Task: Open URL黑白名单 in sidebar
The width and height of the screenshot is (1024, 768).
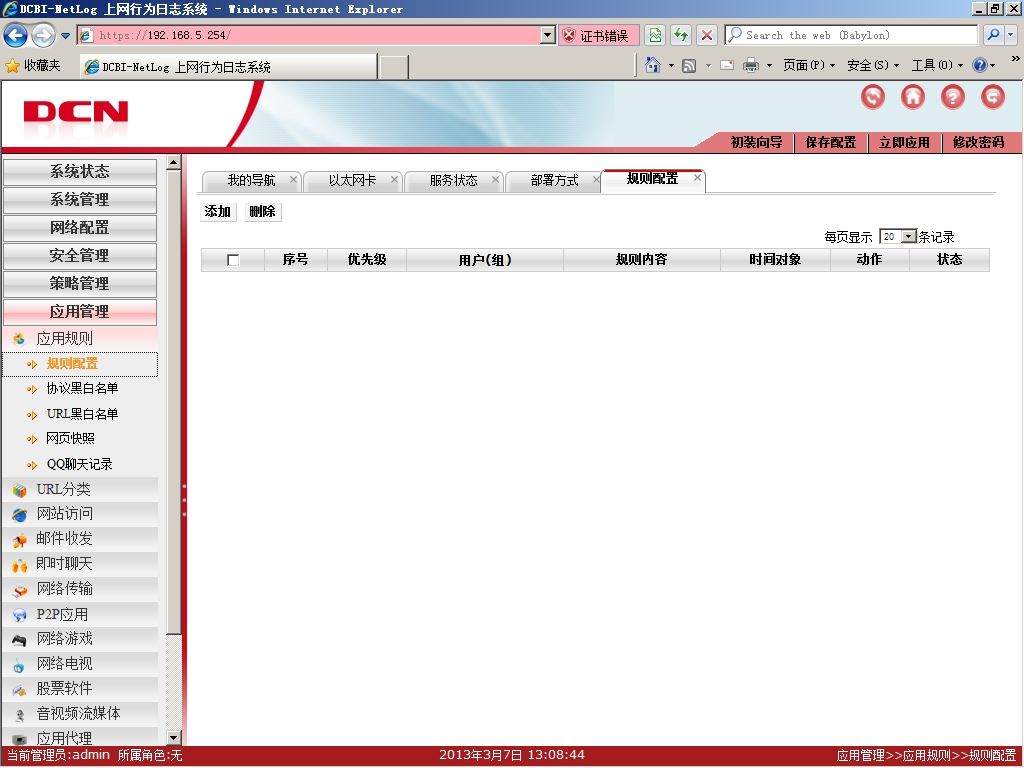Action: click(82, 415)
